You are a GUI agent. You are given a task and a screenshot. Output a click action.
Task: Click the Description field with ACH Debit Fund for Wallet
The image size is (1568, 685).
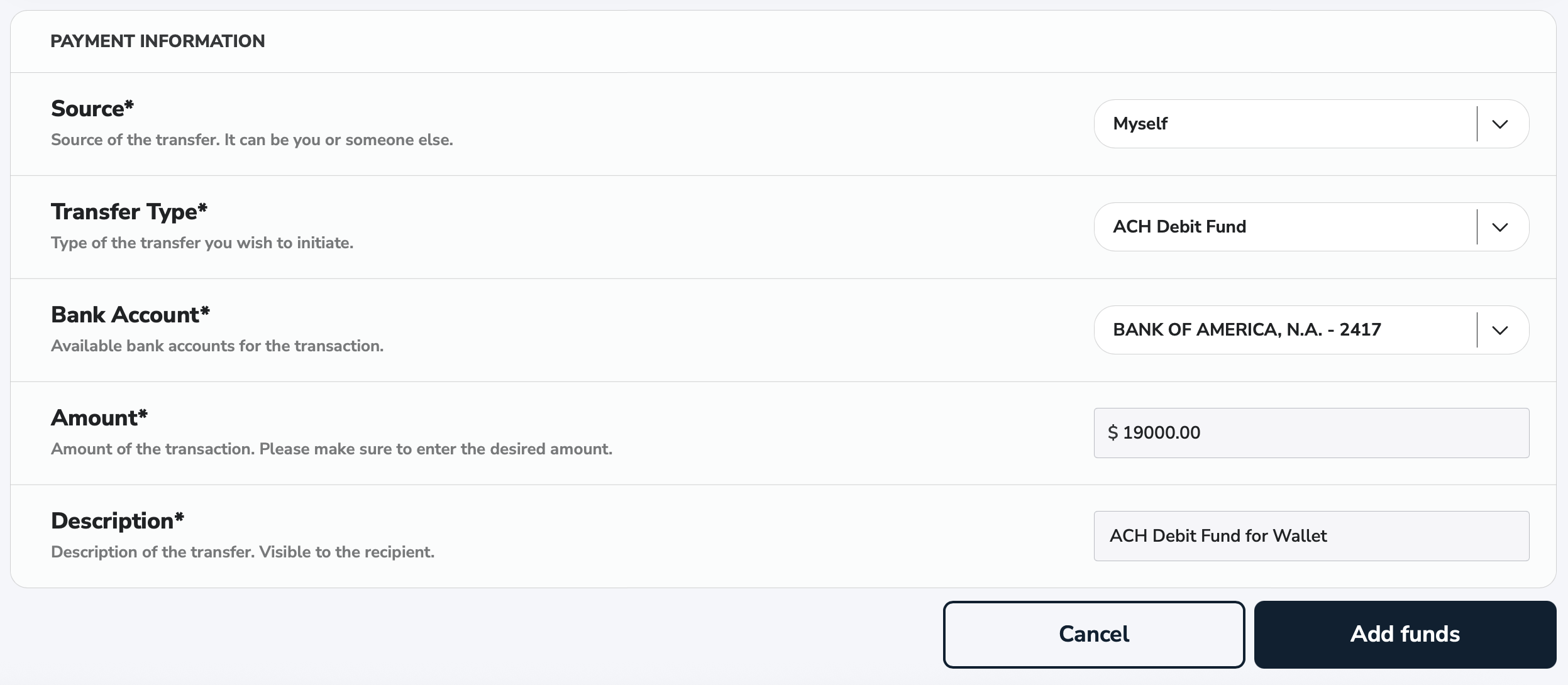click(x=1310, y=536)
